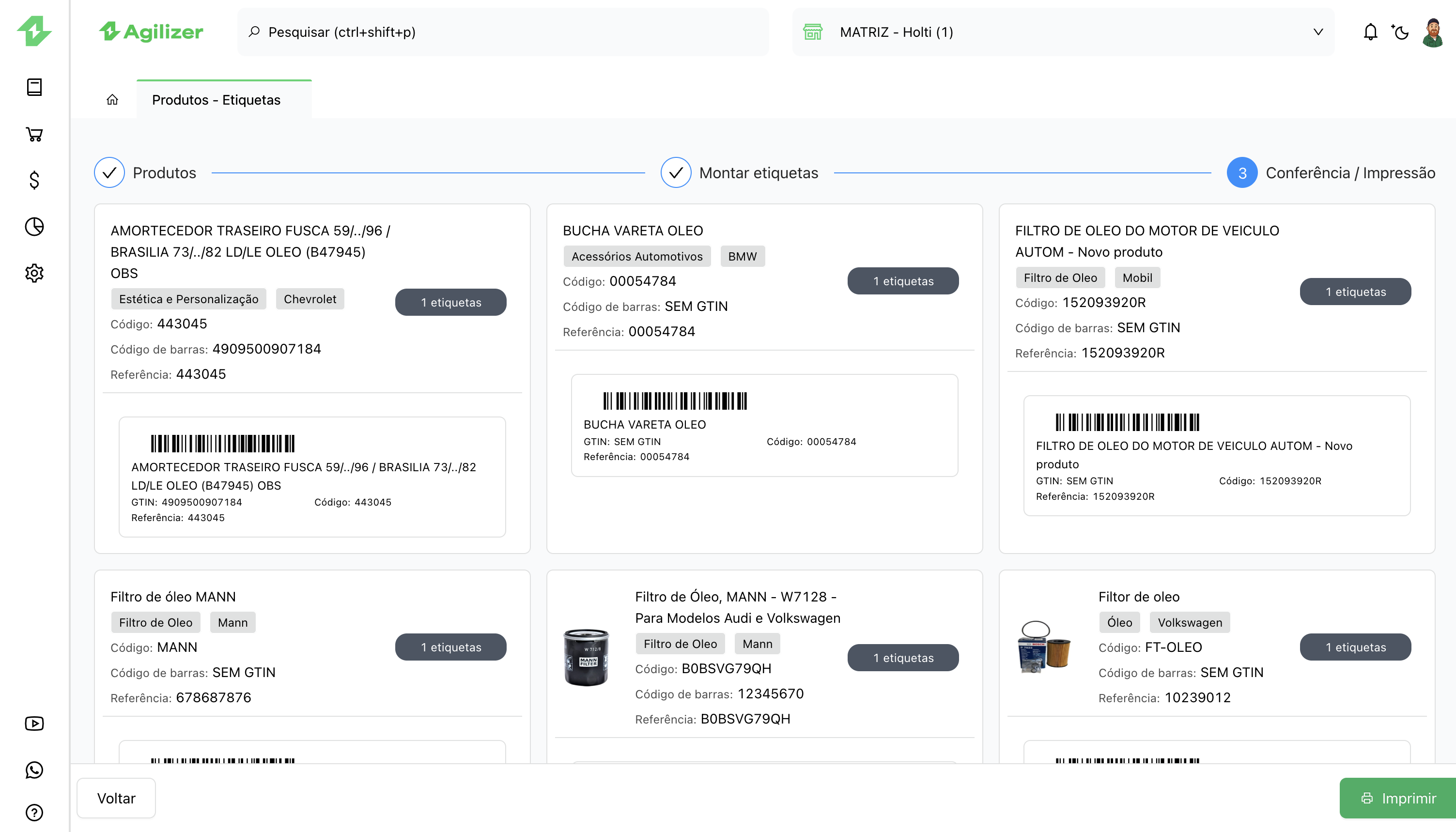
Task: Open notifications bell icon
Action: pyautogui.click(x=1370, y=31)
